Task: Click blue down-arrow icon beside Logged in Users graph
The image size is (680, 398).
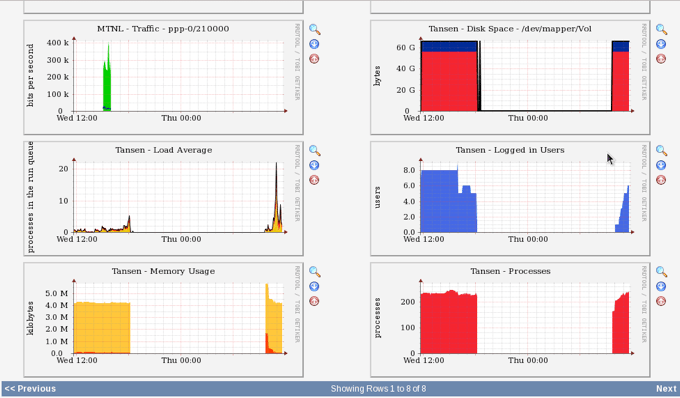Action: (661, 165)
